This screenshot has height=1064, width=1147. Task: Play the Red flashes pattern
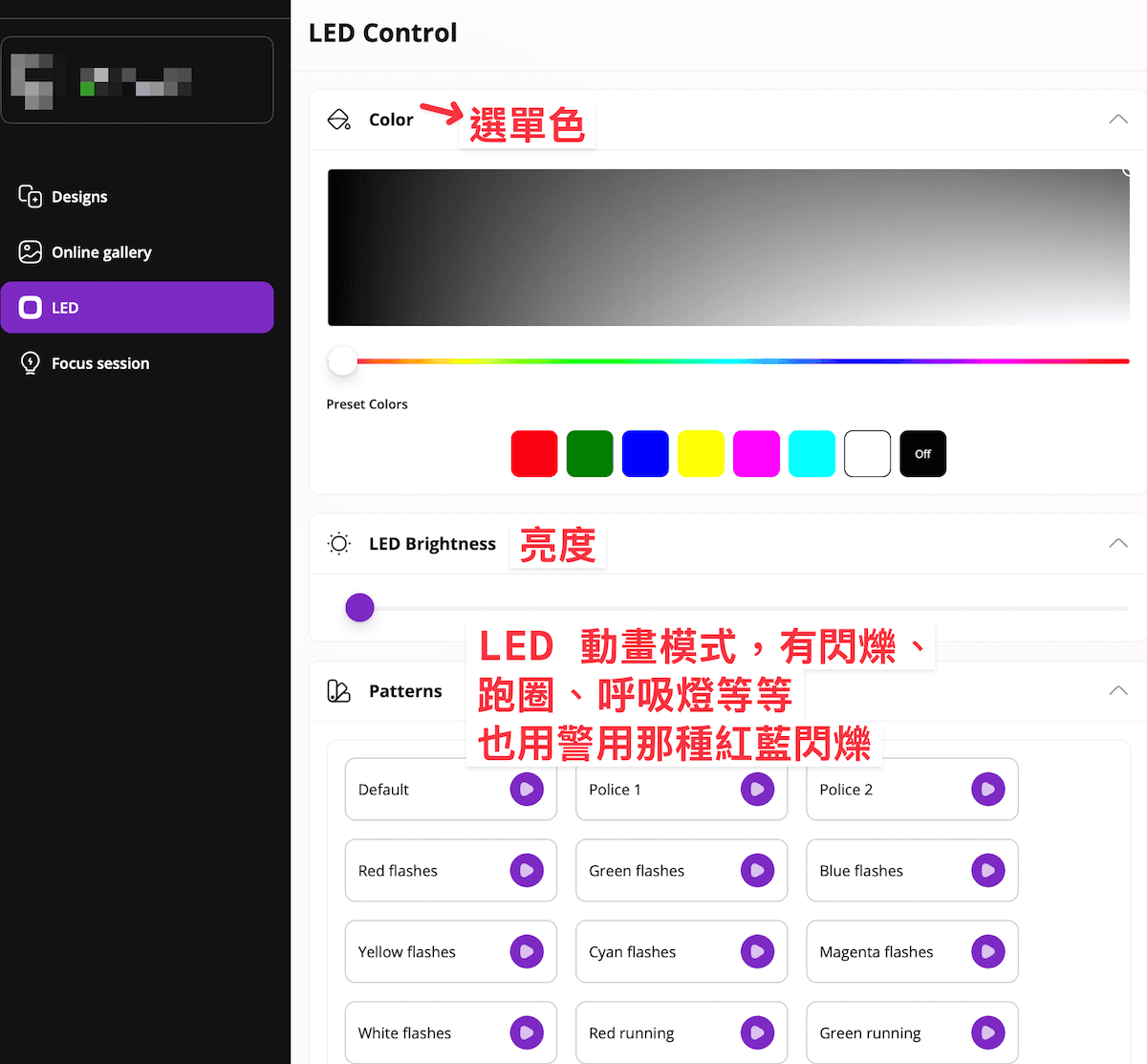coord(527,871)
